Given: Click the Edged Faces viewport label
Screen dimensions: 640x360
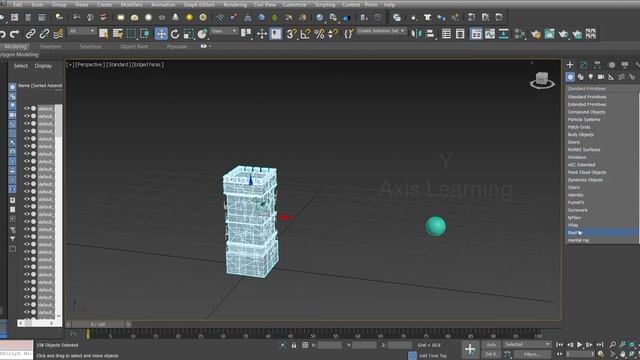Looking at the screenshot, I should [x=148, y=64].
